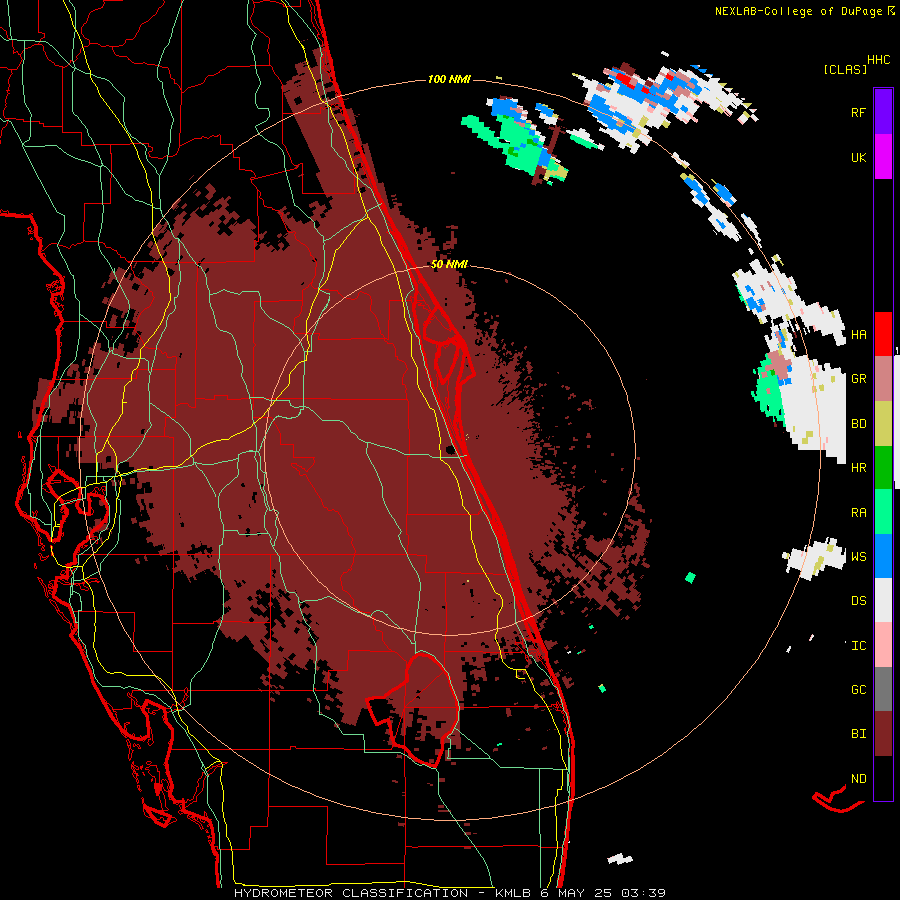900x900 pixels.
Task: Click the IC legend label
Action: (858, 645)
